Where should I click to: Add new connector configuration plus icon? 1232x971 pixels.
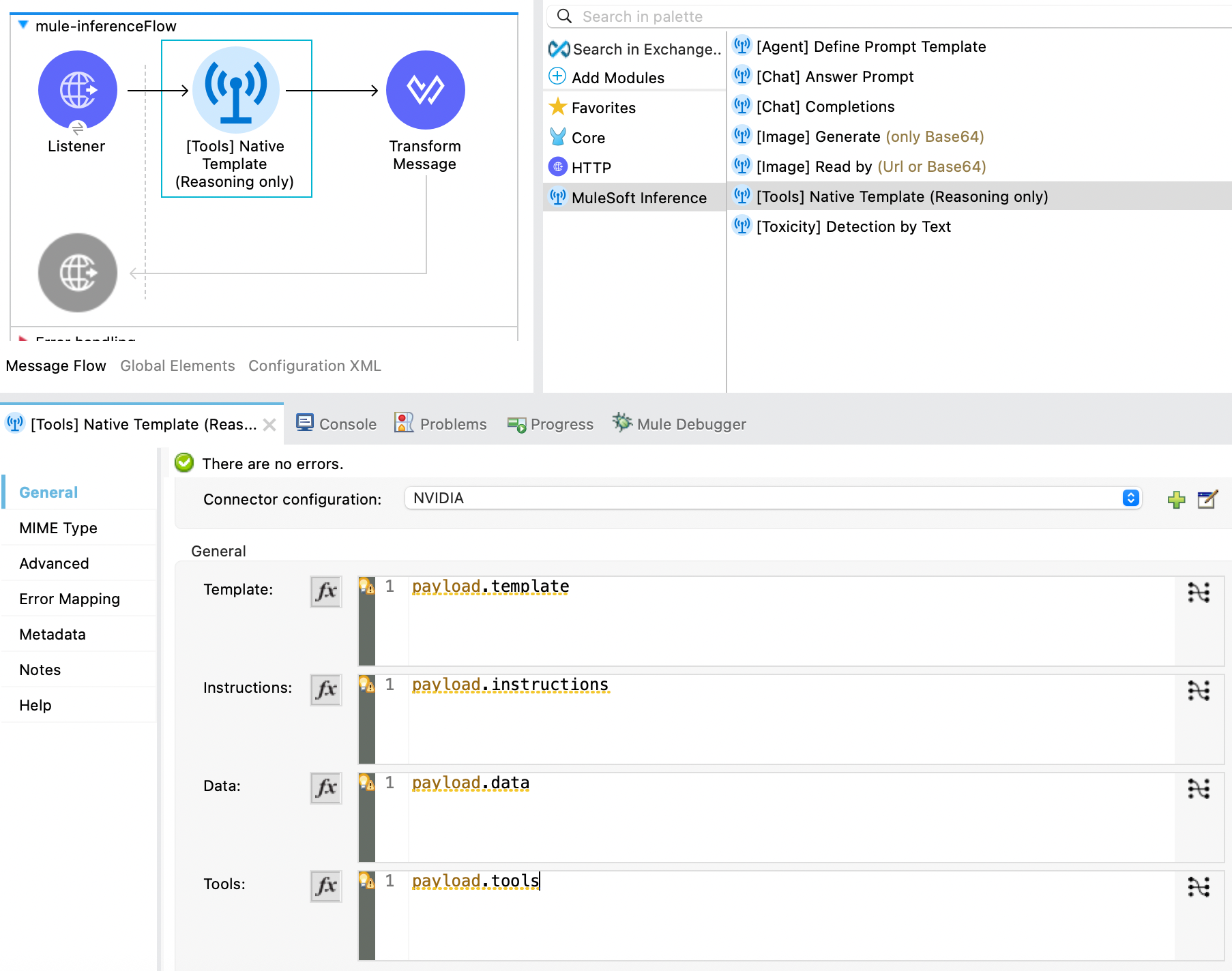[x=1176, y=500]
